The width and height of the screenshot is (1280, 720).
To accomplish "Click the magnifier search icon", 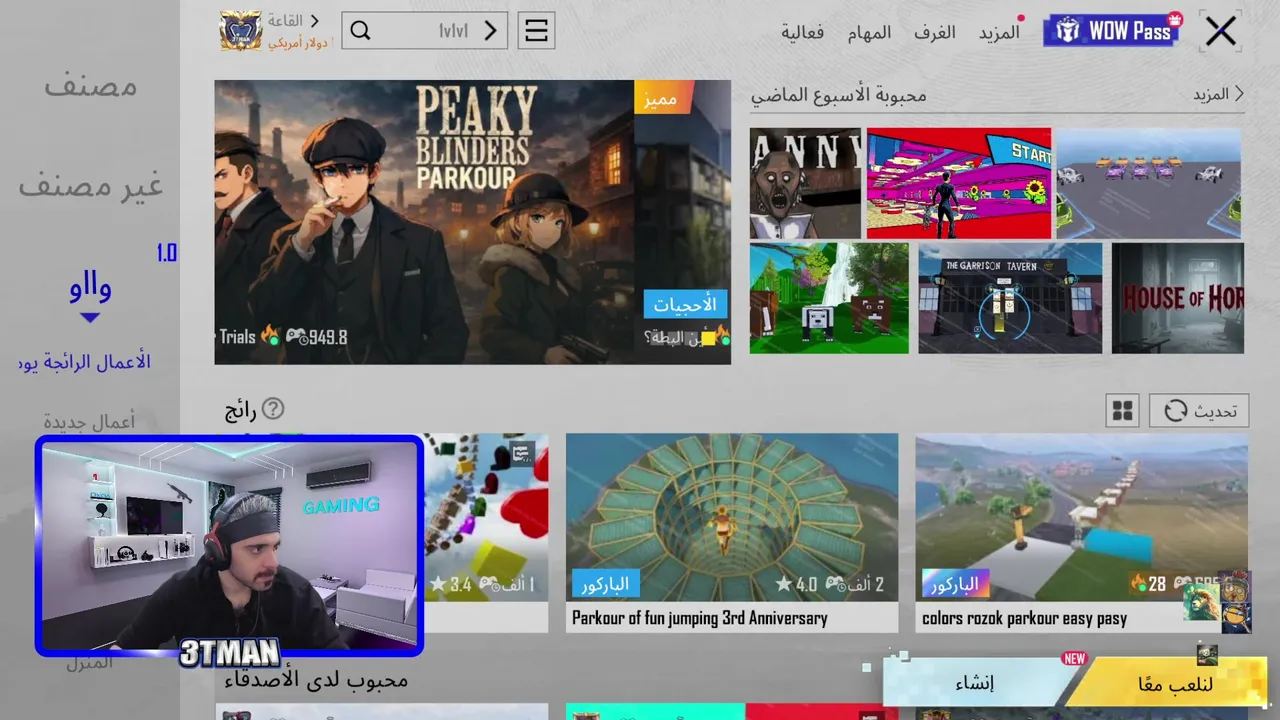I will click(x=361, y=31).
